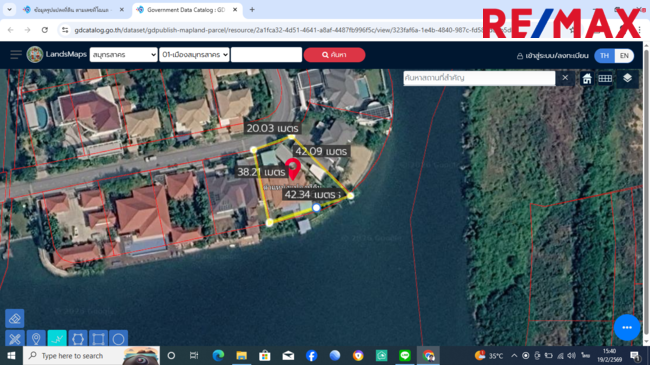Switch to the first browser tab
This screenshot has height=365, width=650.
73,10
